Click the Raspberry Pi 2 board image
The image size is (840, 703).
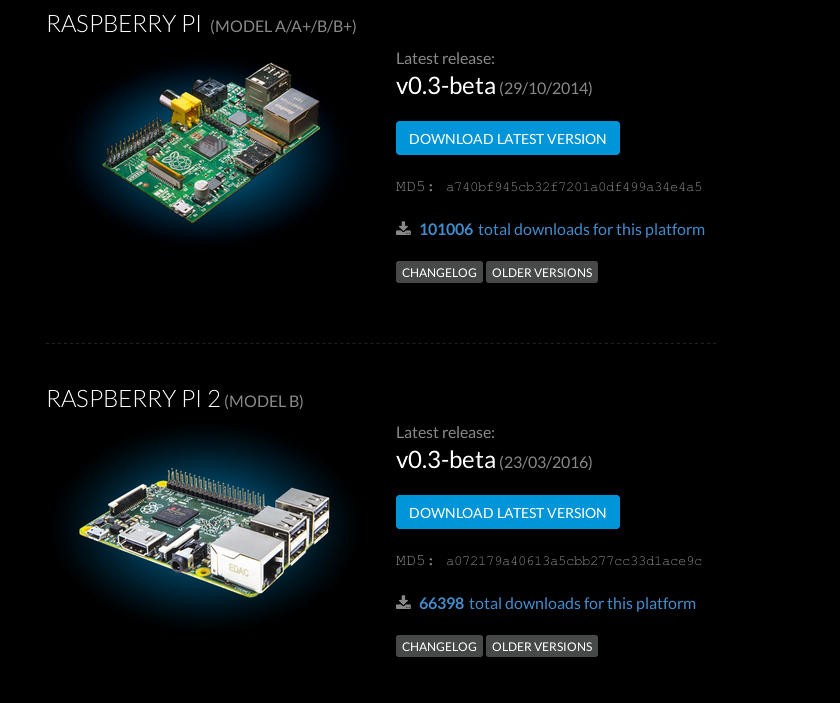pos(205,532)
